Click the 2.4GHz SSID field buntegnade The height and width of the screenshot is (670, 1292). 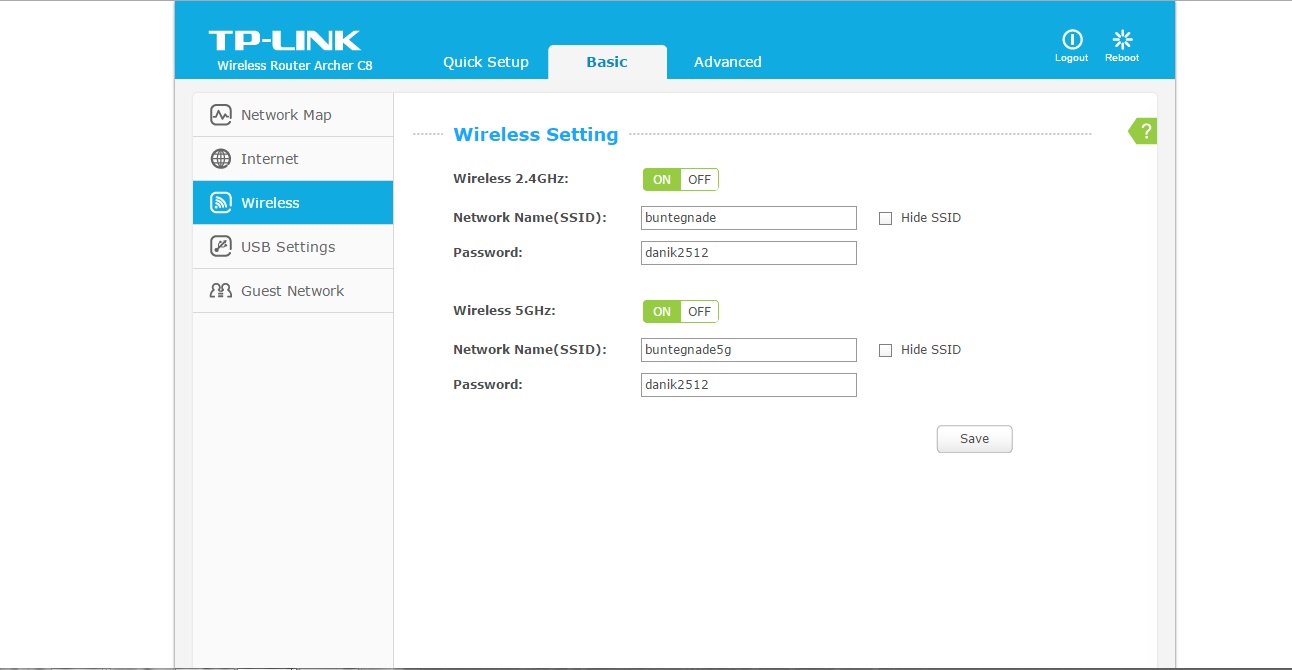point(749,218)
